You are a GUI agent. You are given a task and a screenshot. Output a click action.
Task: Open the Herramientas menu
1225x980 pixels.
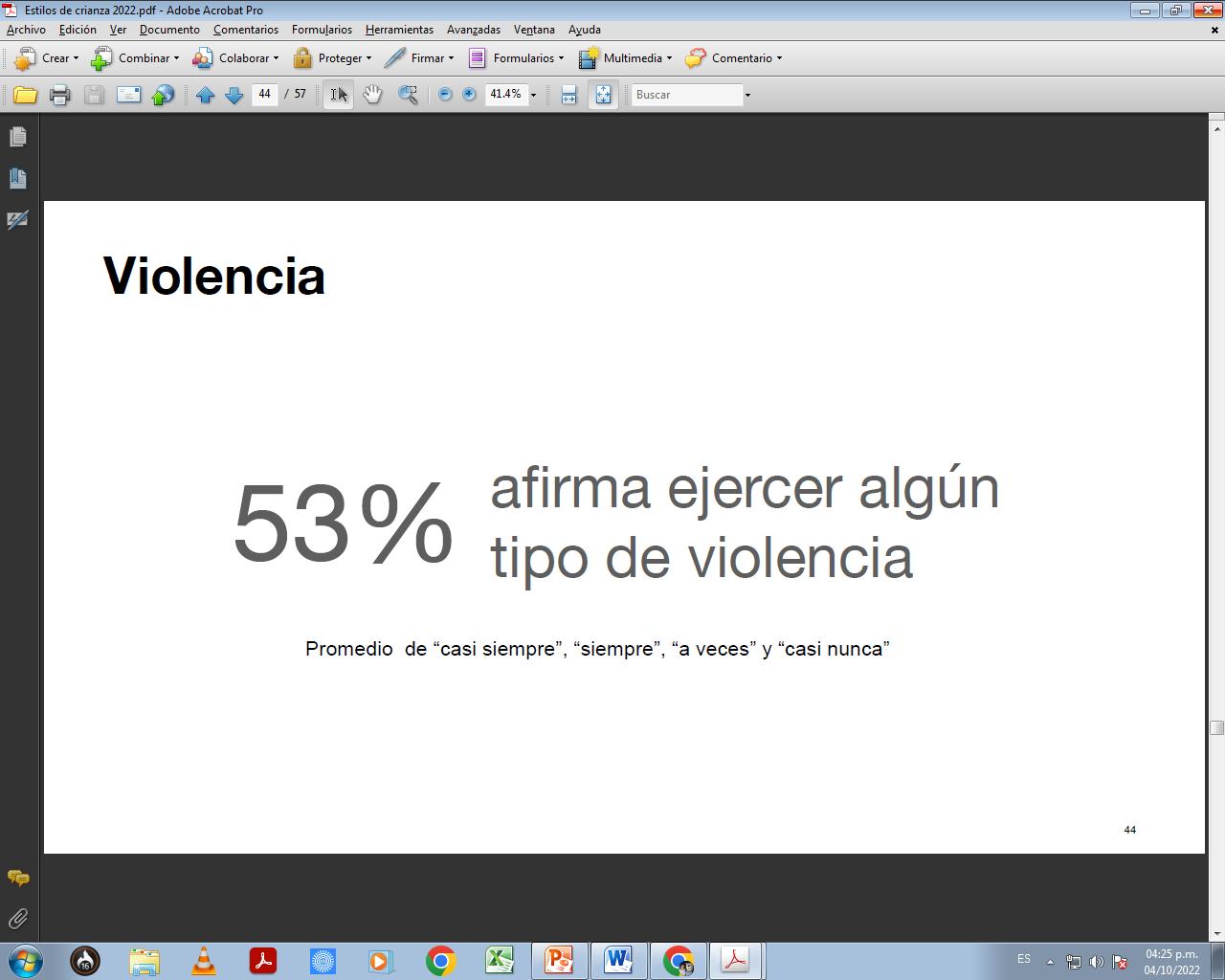(399, 30)
